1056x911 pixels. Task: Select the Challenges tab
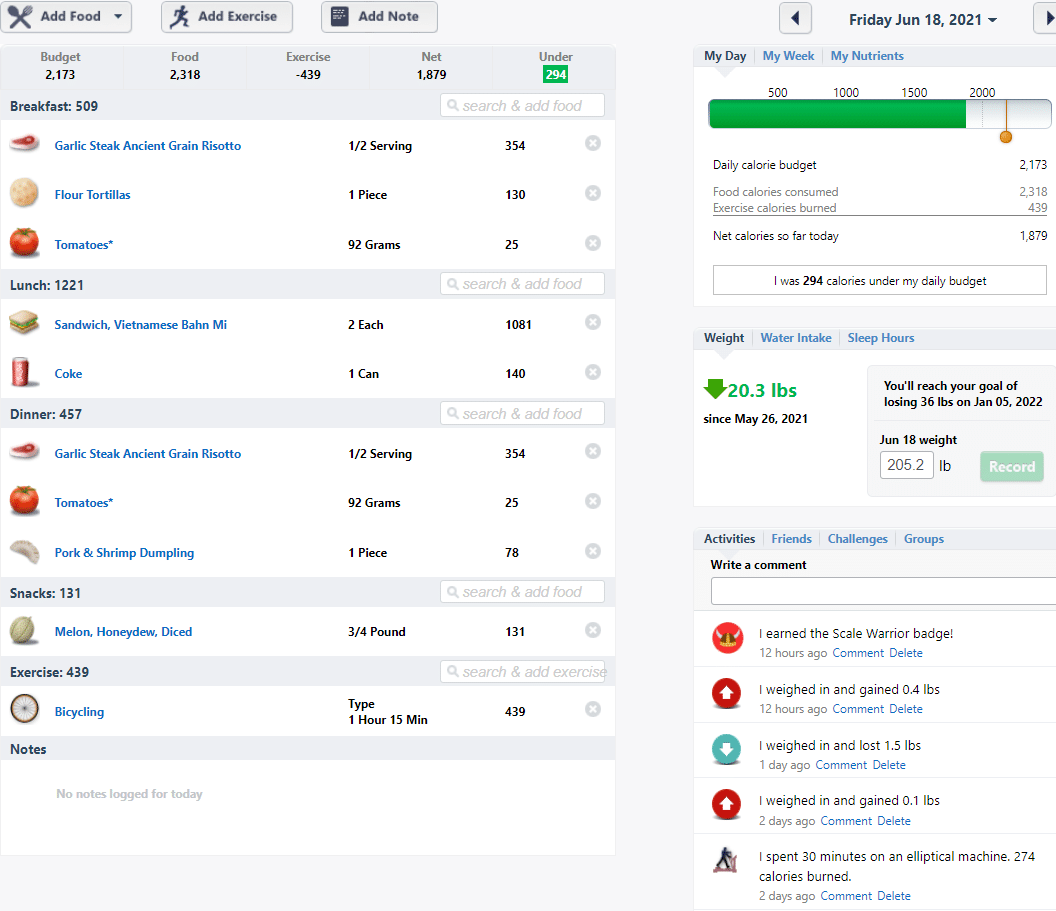point(857,539)
